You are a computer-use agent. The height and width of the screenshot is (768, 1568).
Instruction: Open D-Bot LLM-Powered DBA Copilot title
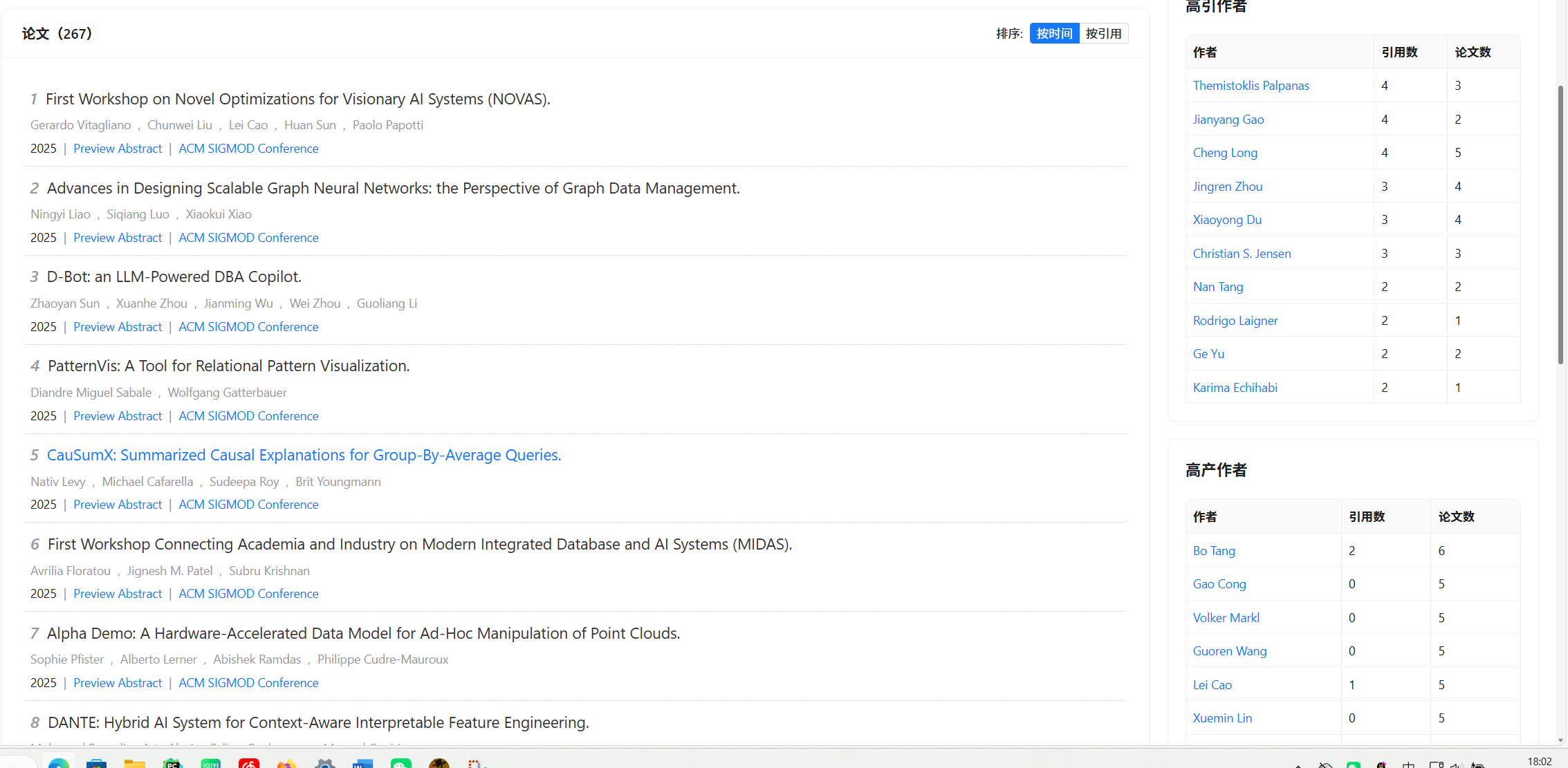coord(174,277)
